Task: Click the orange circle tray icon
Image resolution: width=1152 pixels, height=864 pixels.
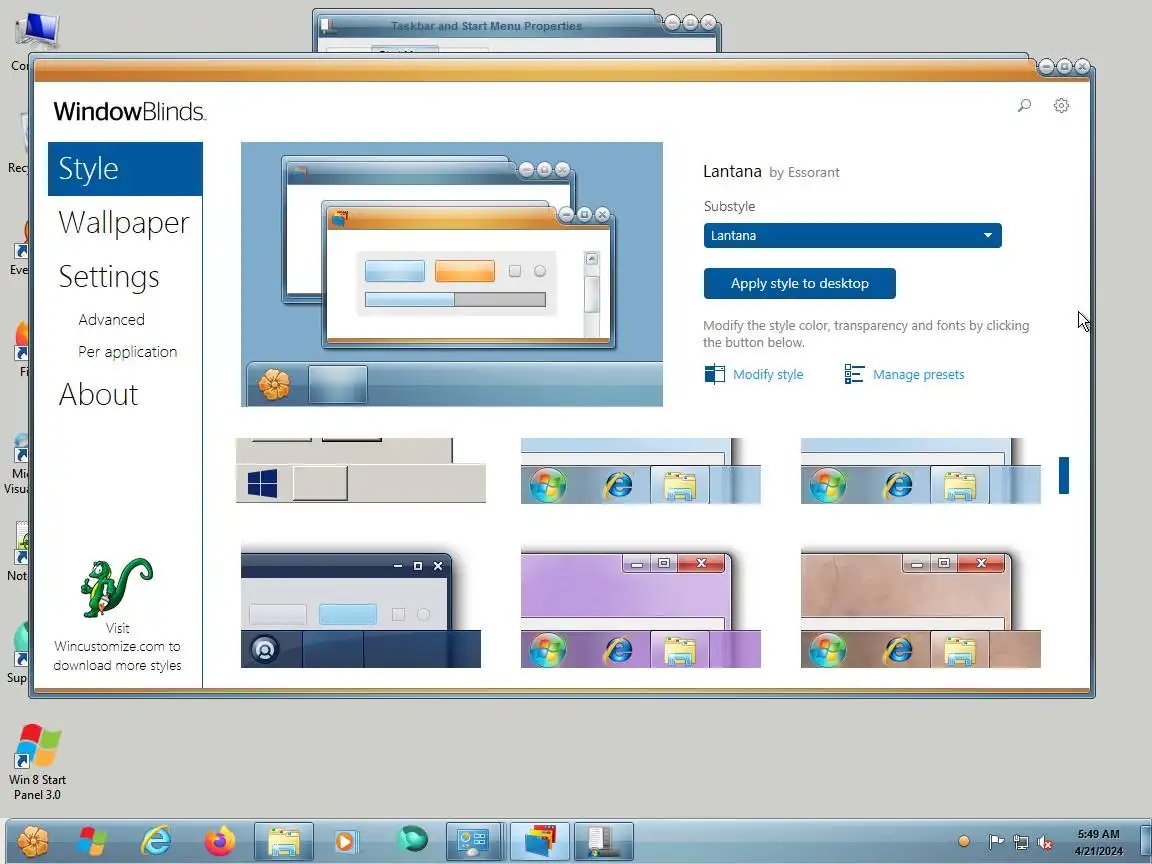Action: click(x=964, y=842)
